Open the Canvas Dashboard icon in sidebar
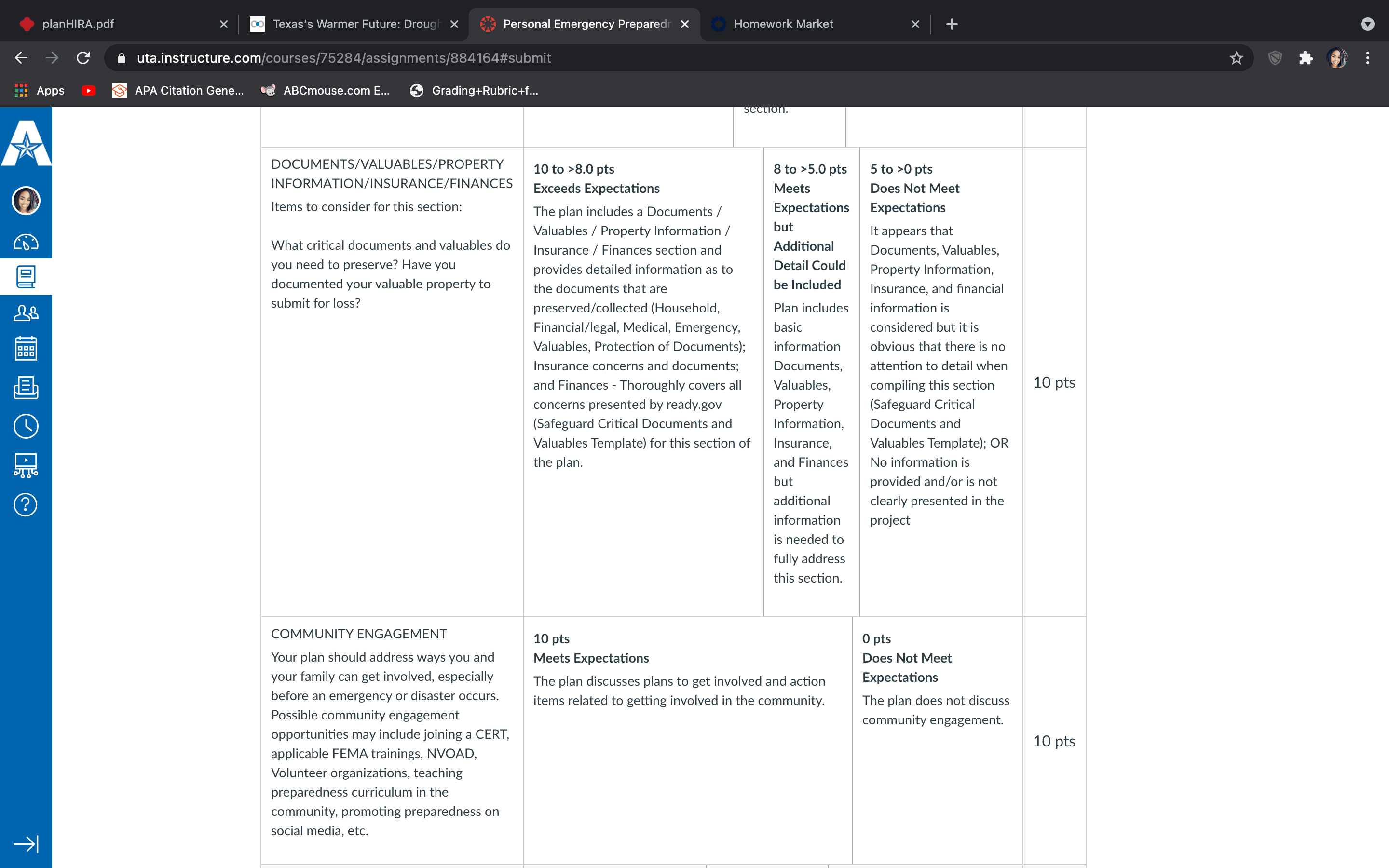Viewport: 1389px width, 868px height. click(x=26, y=242)
